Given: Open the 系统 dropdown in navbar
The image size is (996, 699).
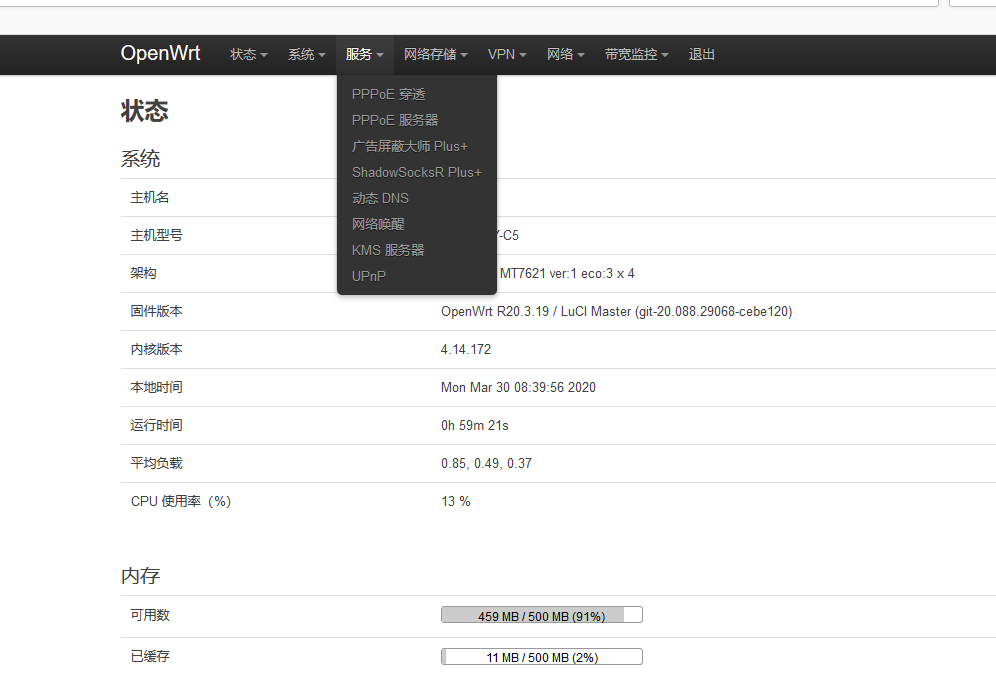Looking at the screenshot, I should point(306,55).
